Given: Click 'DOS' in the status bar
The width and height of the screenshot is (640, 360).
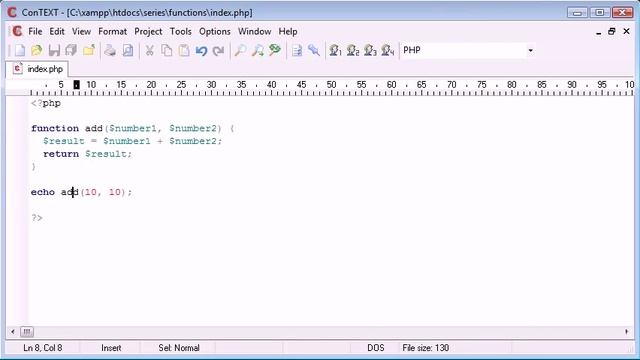Looking at the screenshot, I should point(376,348).
